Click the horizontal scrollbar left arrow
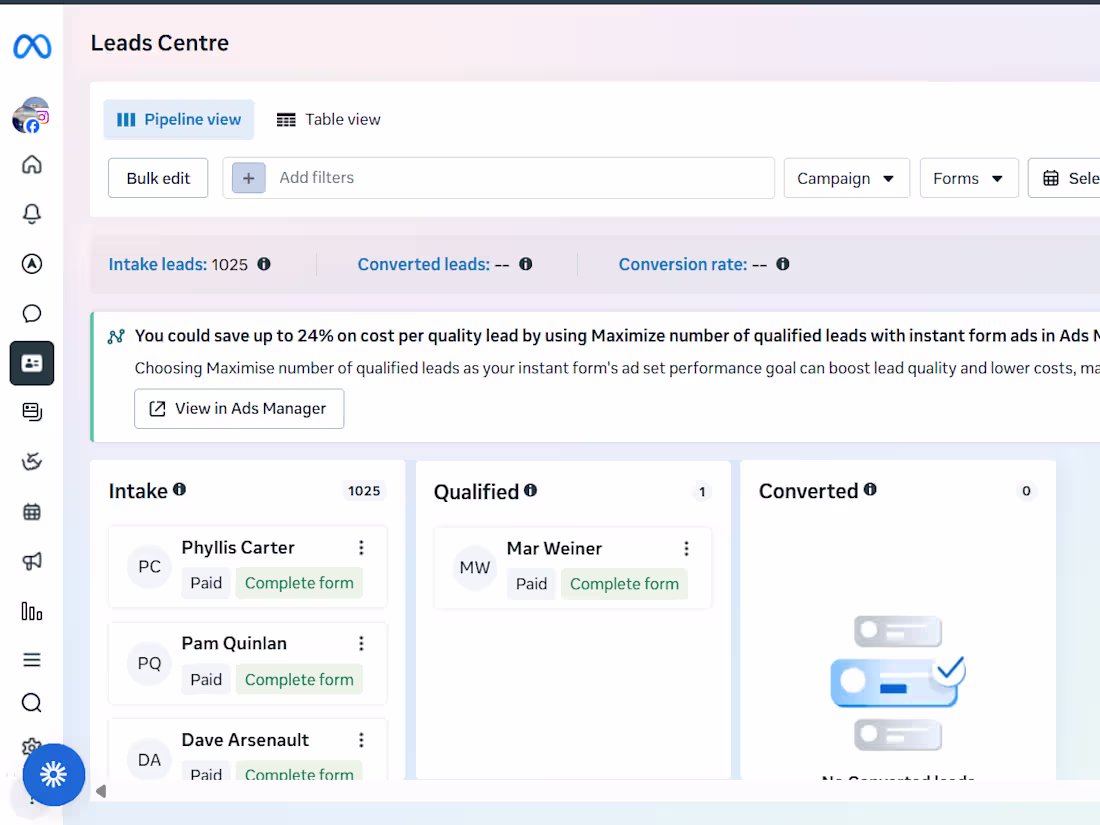The width and height of the screenshot is (1100, 825). 101,791
